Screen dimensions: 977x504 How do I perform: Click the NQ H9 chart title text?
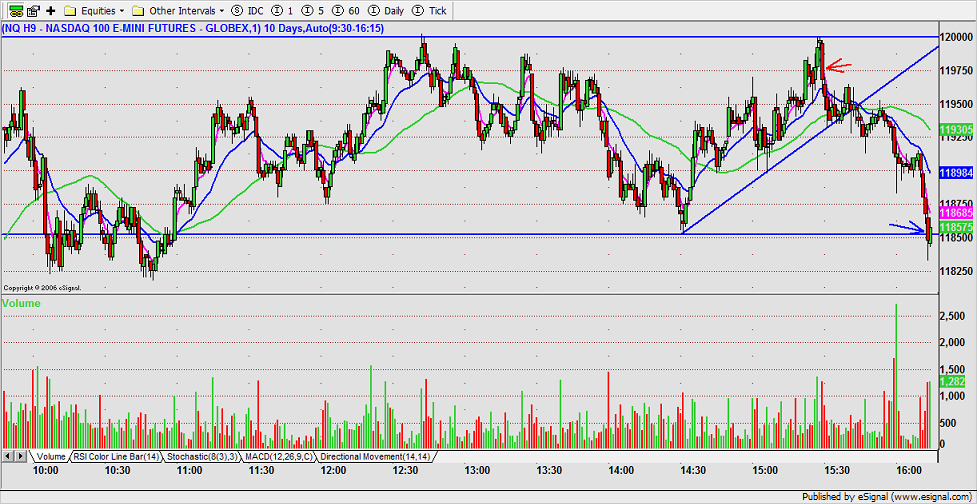click(193, 28)
